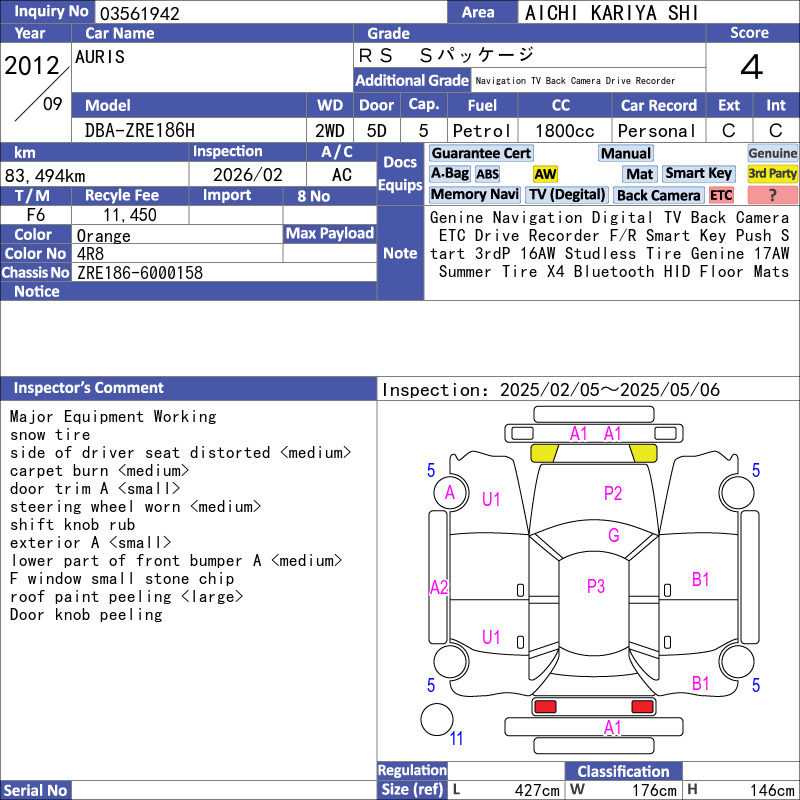Screen dimensions: 800x800
Task: Select the P2 hood damage marker
Action: tap(613, 493)
